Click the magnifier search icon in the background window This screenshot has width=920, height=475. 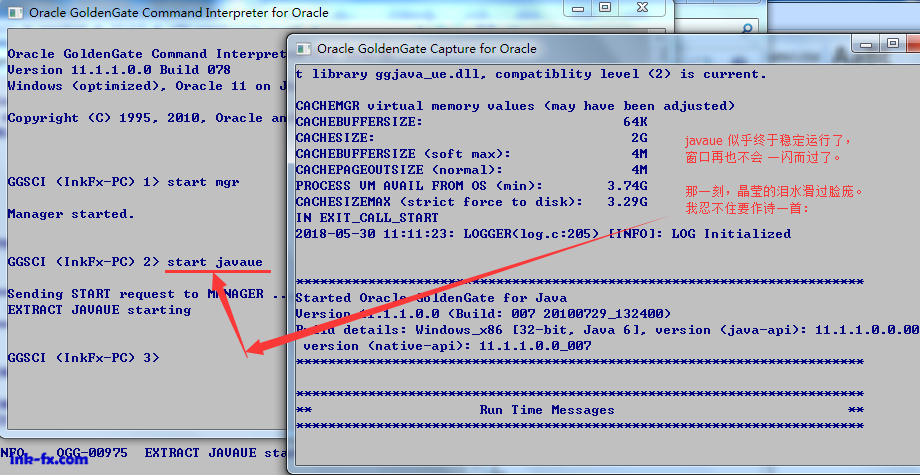(747, 28)
